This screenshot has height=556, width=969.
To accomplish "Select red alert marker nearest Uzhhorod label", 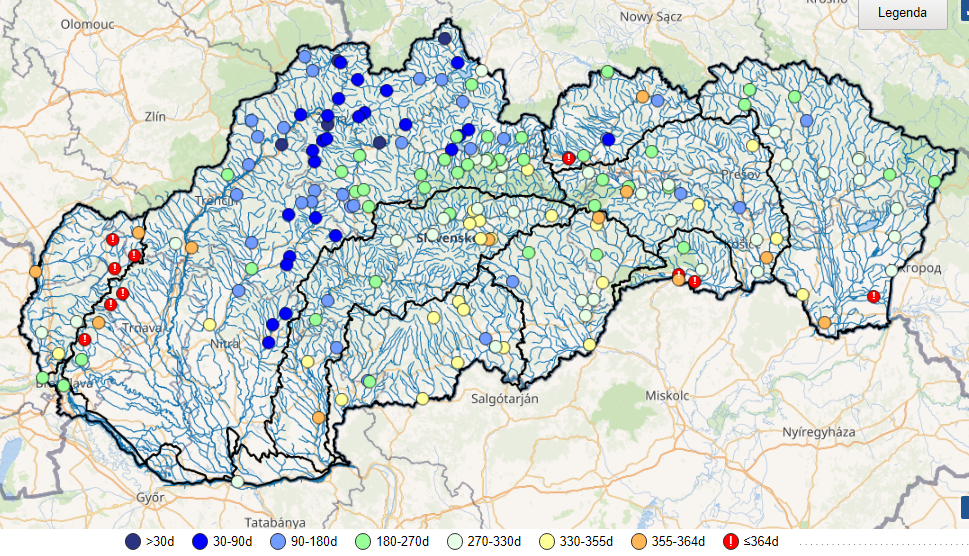I will [x=874, y=297].
